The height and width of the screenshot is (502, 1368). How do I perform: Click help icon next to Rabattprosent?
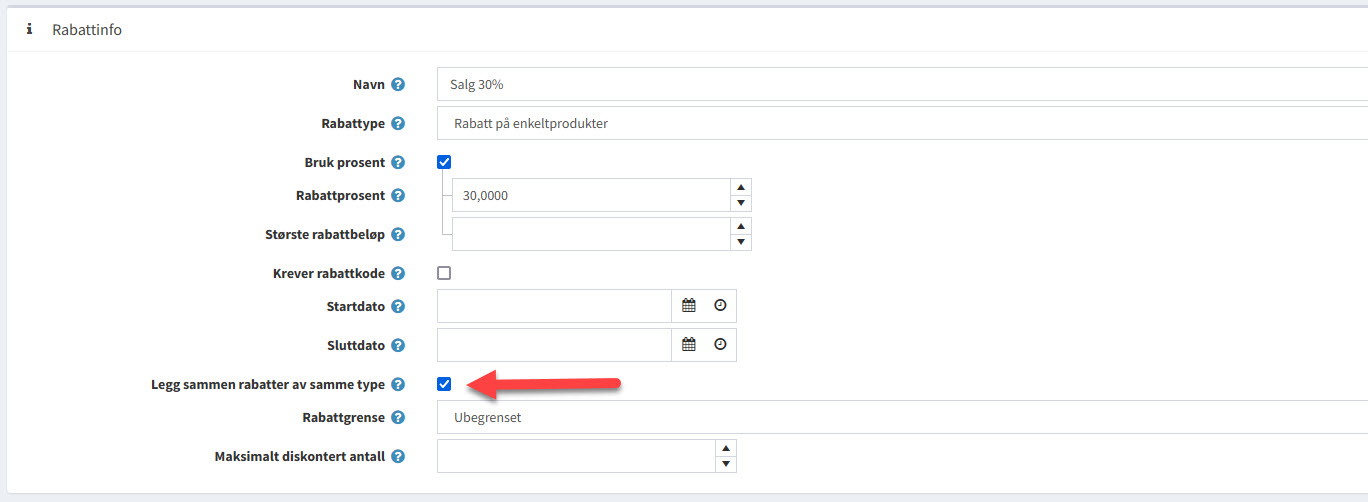[x=398, y=196]
